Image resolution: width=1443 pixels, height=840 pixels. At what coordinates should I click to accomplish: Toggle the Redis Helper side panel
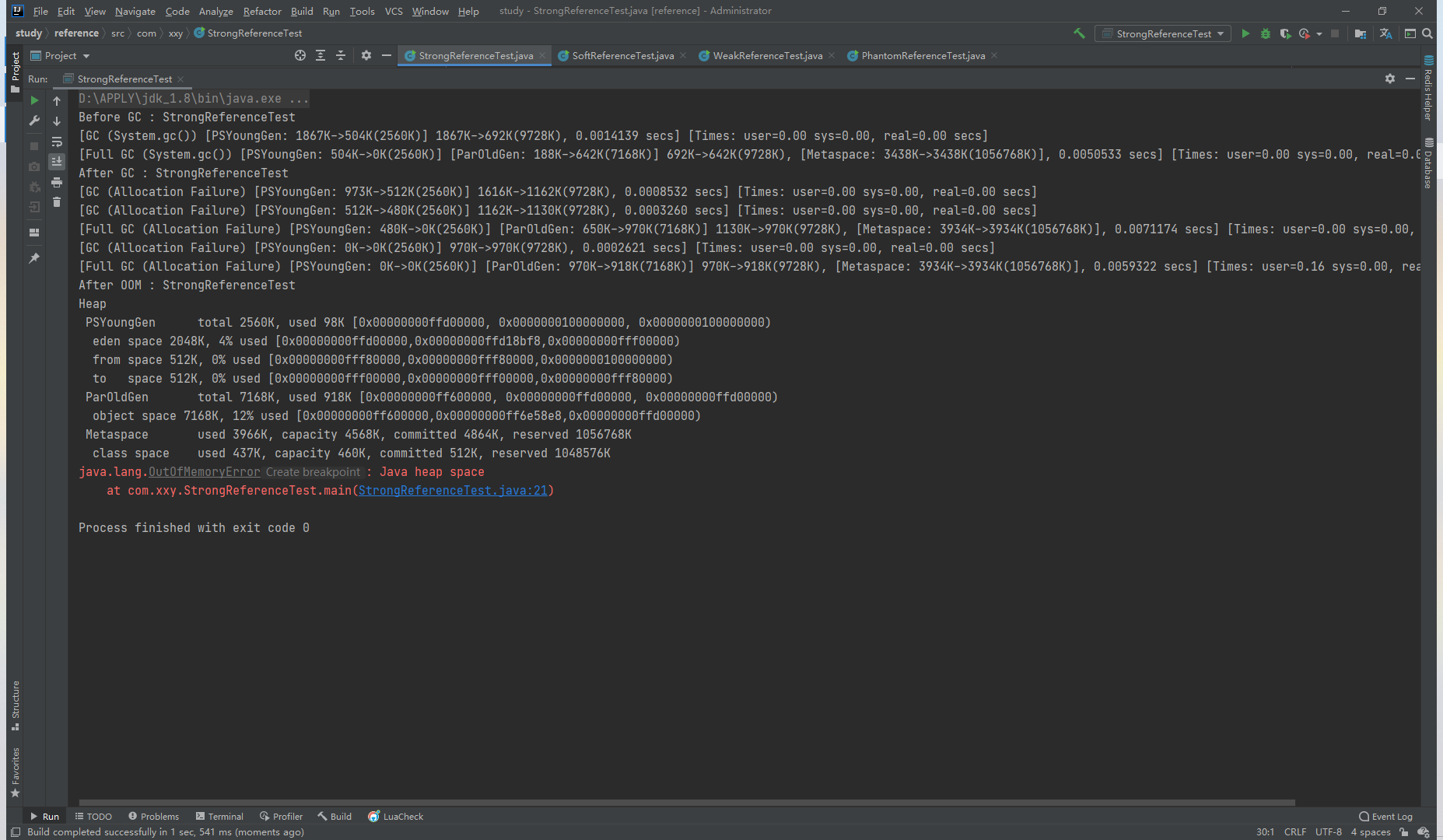point(1428,88)
